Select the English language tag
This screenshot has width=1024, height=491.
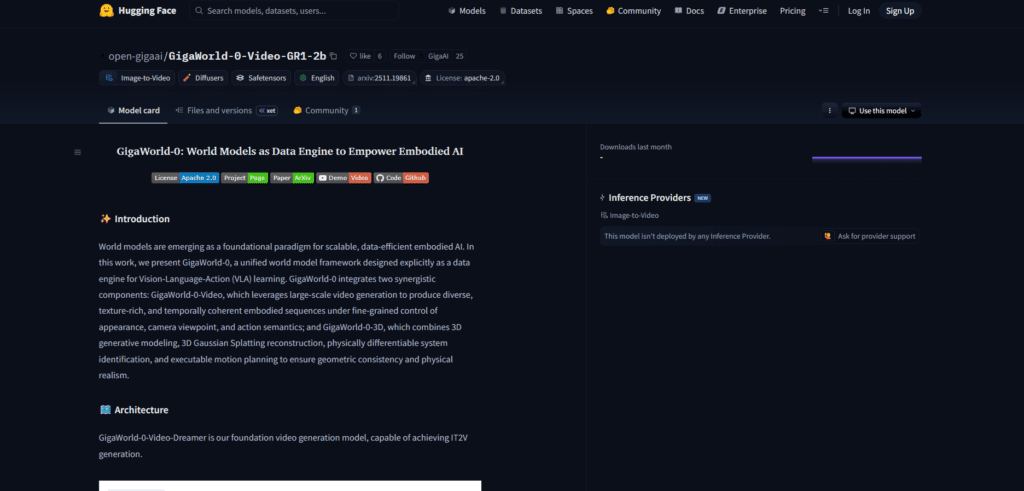pyautogui.click(x=317, y=78)
